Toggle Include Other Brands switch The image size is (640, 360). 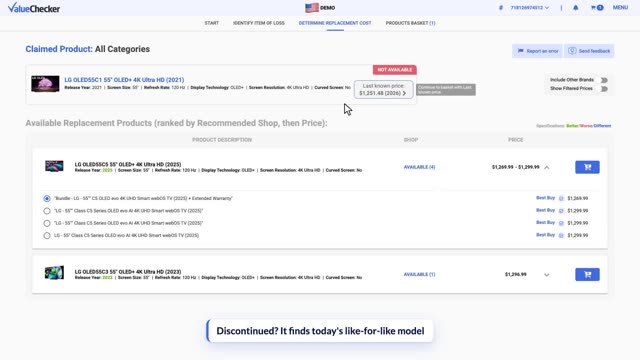pos(604,80)
